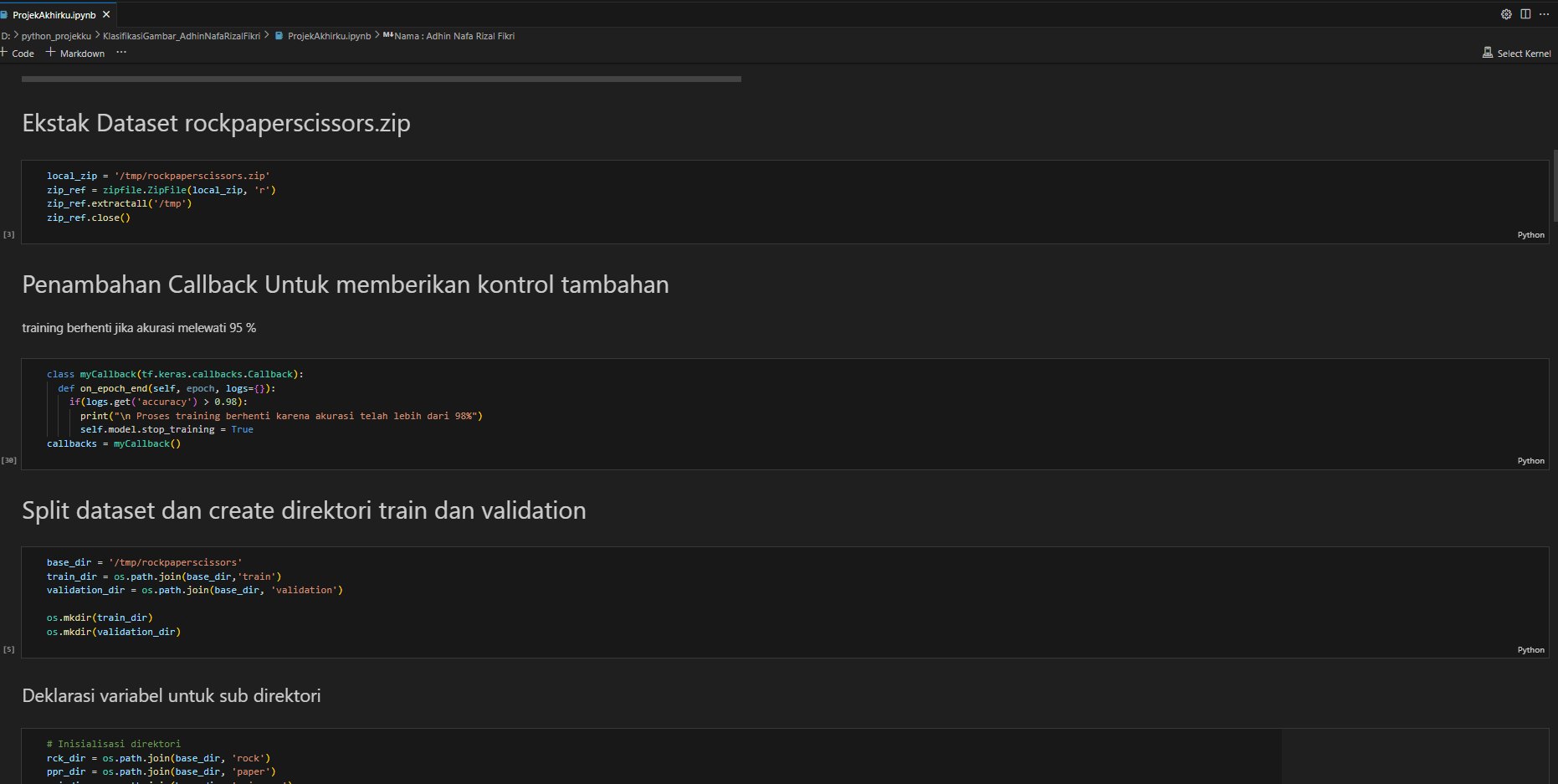
Task: Open notebook toolbar overflow ellipsis after Markdown
Action: [x=121, y=53]
